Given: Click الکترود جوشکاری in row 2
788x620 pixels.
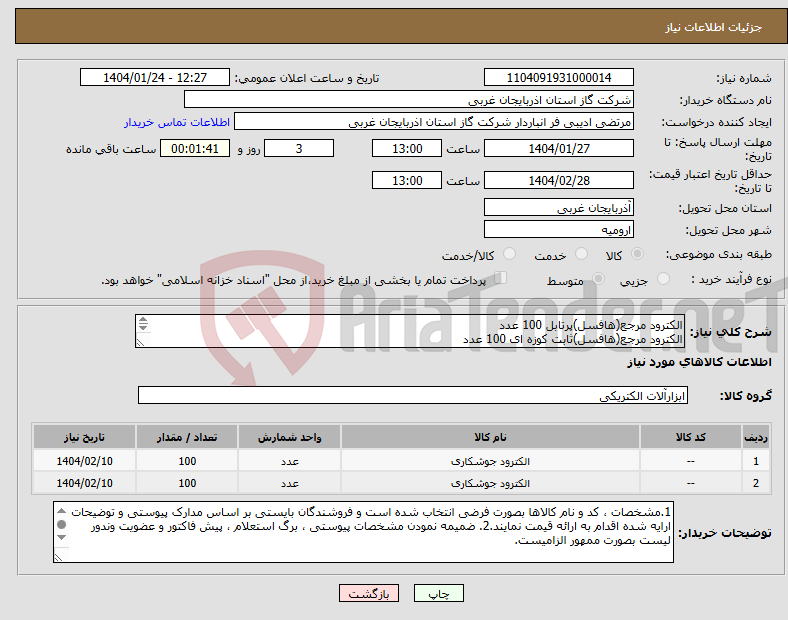Looking at the screenshot, I should [x=490, y=483].
